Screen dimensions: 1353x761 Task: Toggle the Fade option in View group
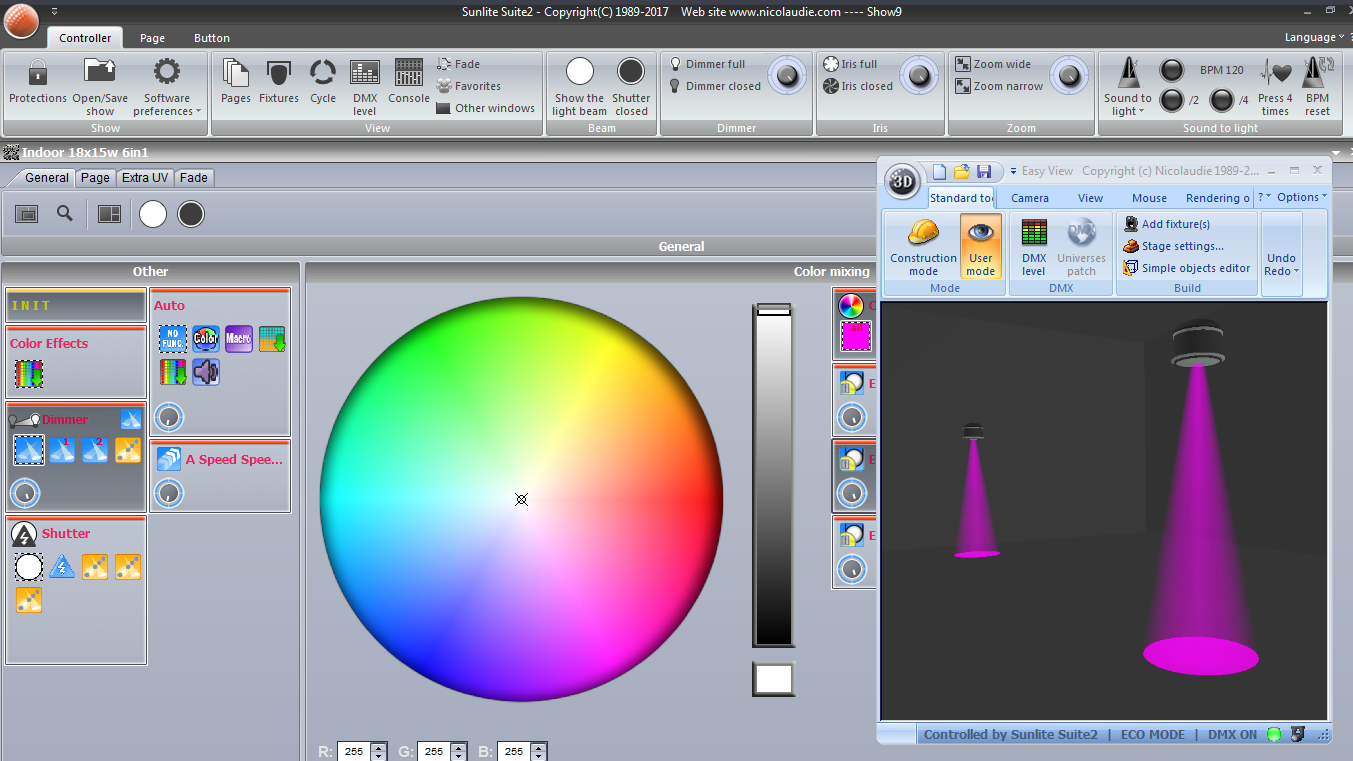click(459, 64)
